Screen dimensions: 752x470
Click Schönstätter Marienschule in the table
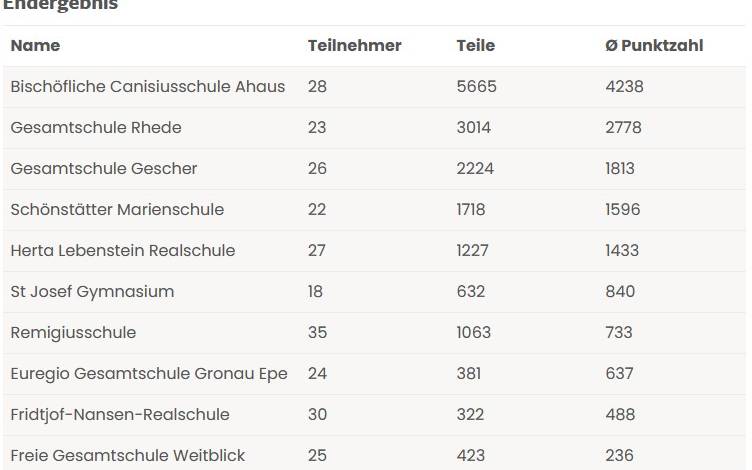pos(117,210)
